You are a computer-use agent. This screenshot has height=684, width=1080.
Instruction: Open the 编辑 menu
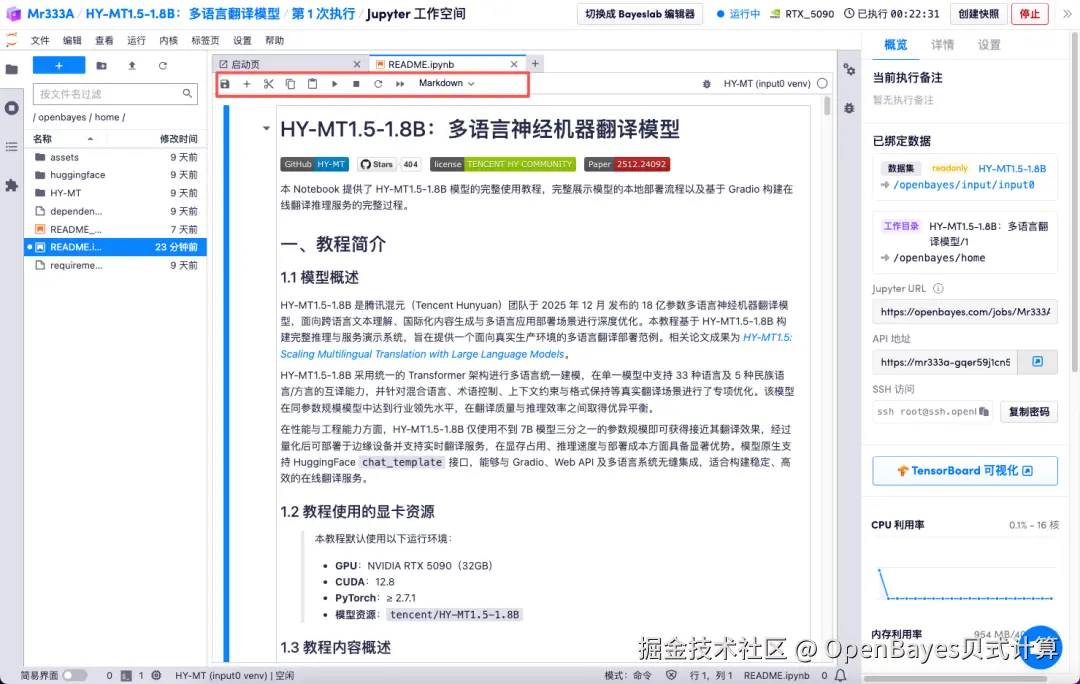pyautogui.click(x=72, y=41)
